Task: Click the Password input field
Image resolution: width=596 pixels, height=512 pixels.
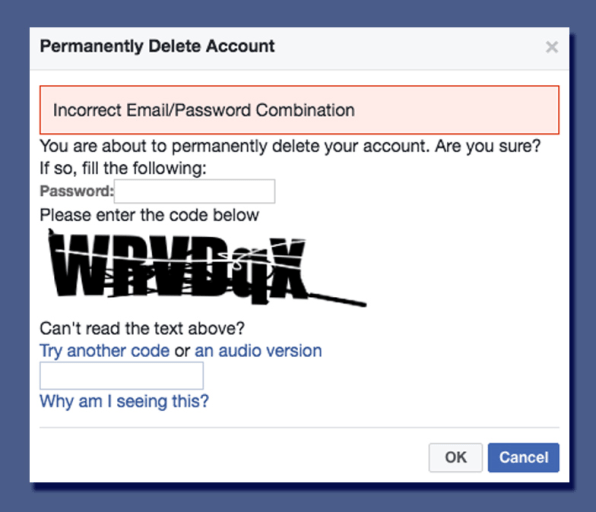Action: pyautogui.click(x=195, y=191)
